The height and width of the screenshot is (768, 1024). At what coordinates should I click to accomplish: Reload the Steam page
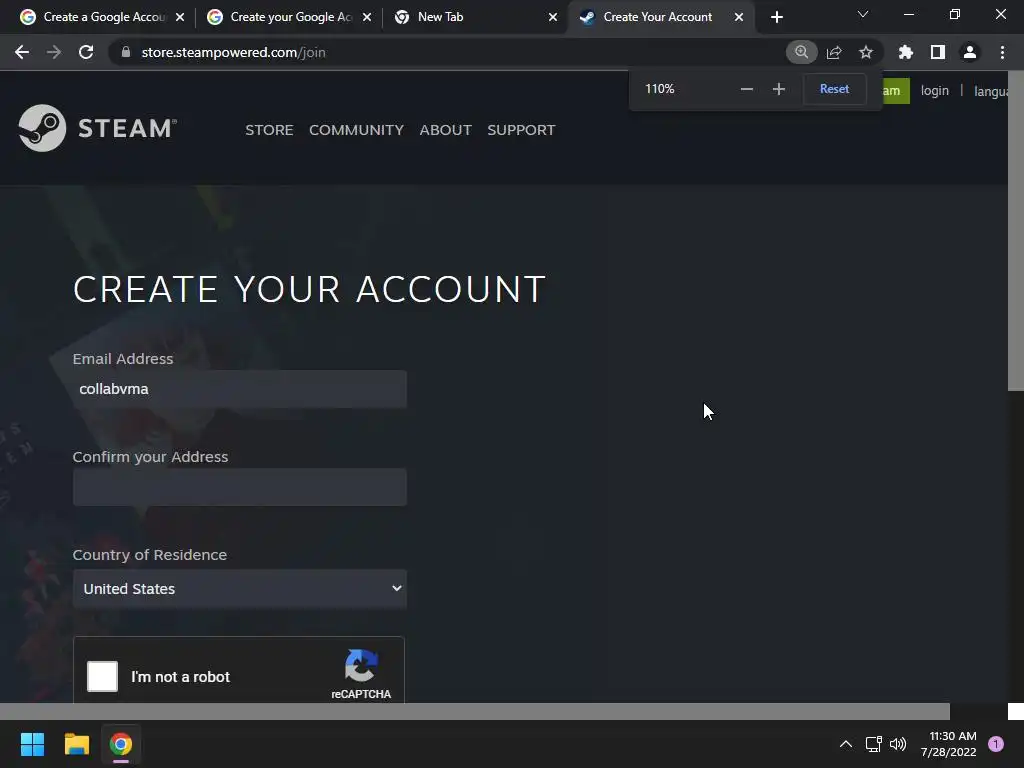[86, 52]
